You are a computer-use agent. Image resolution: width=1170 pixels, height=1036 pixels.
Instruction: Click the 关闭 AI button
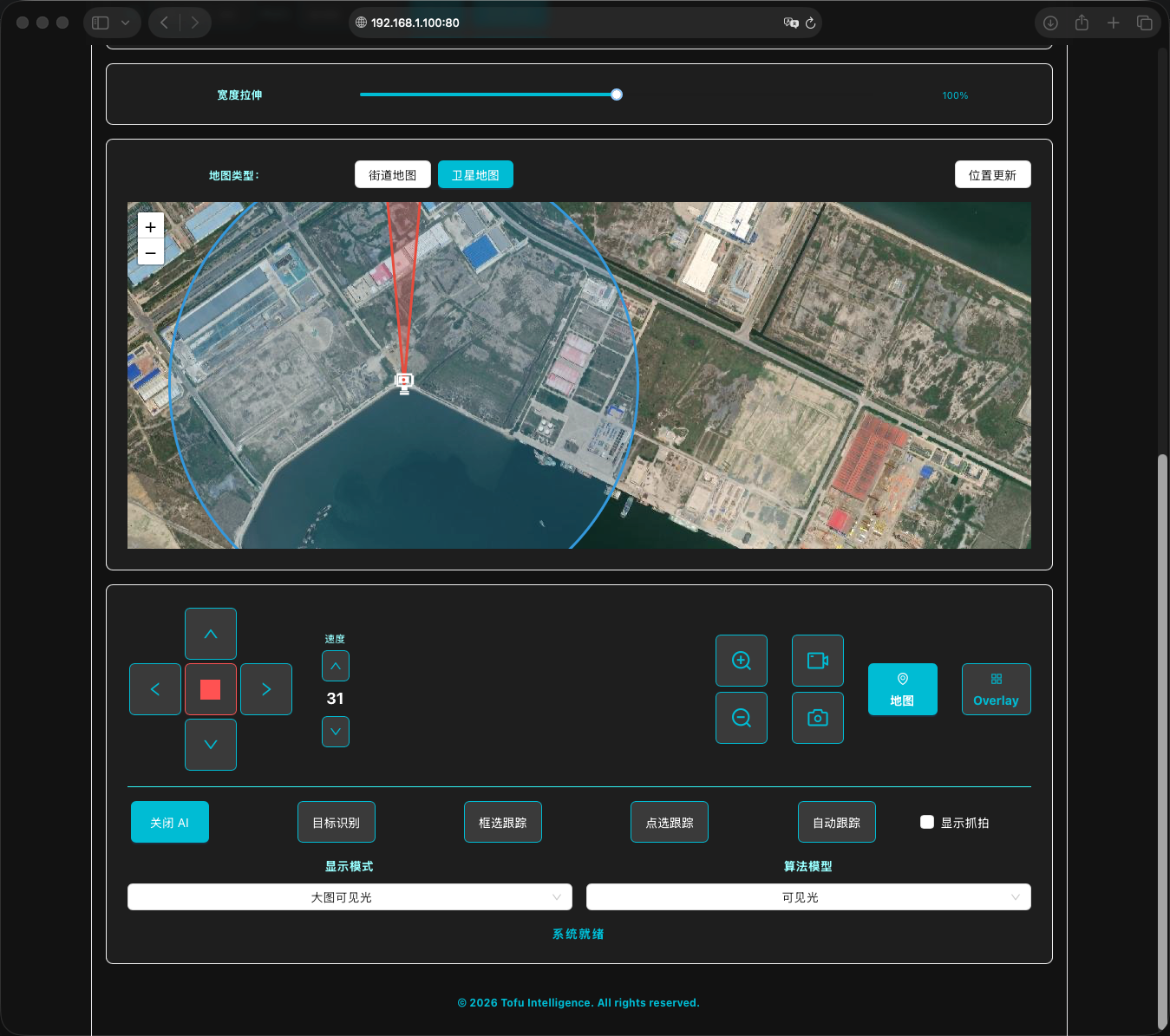click(x=170, y=822)
